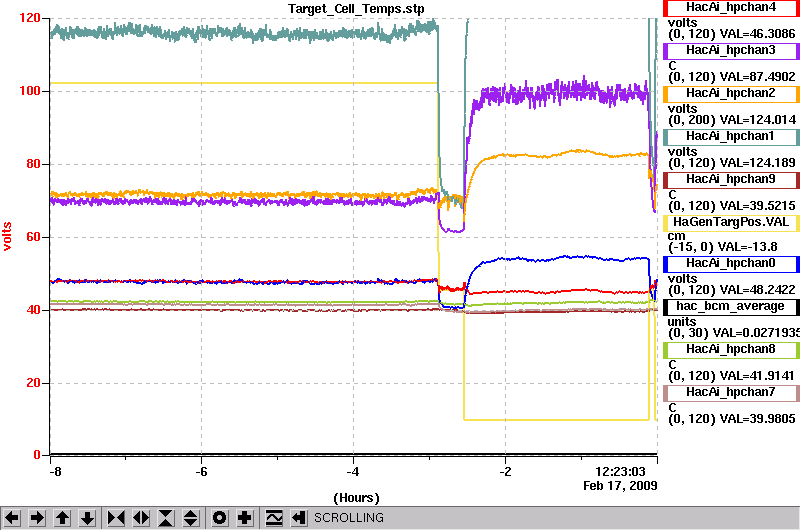The width and height of the screenshot is (800, 530).
Task: Click the Feb 17, 2009 date label
Action: pyautogui.click(x=620, y=486)
